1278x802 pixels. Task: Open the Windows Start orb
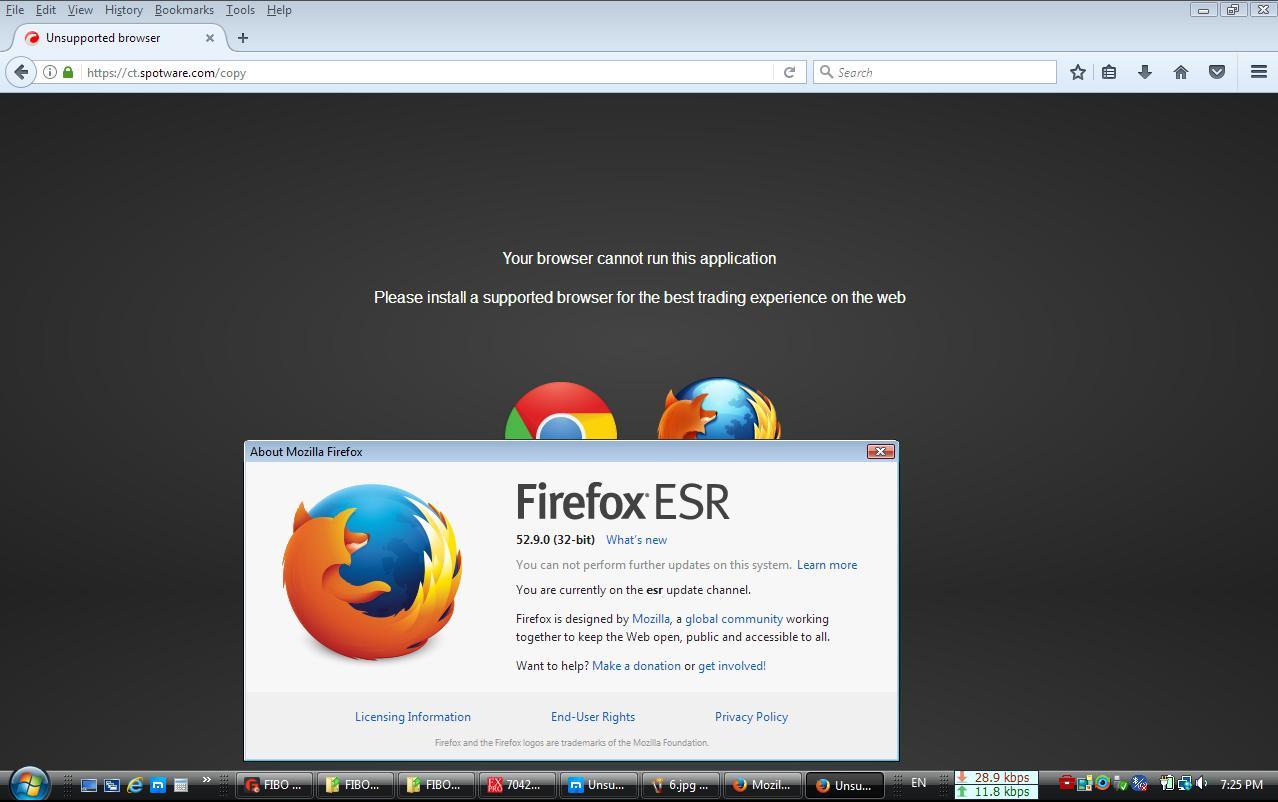pos(28,785)
